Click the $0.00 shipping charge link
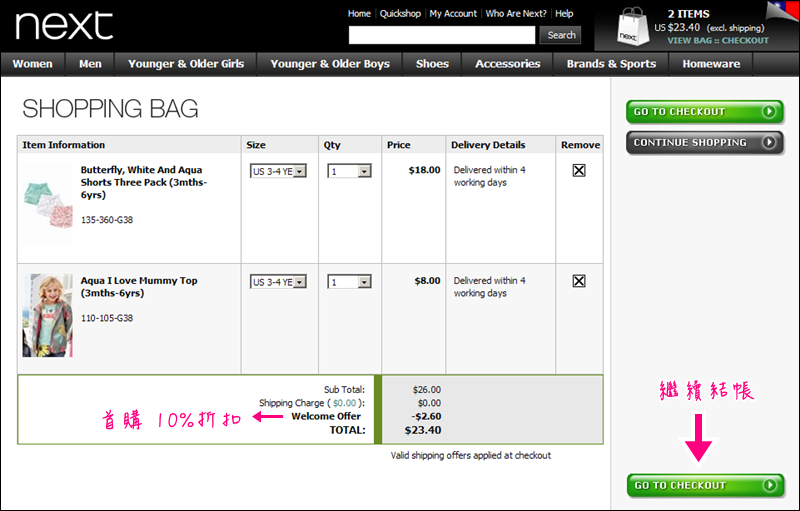The width and height of the screenshot is (800, 511). point(344,403)
